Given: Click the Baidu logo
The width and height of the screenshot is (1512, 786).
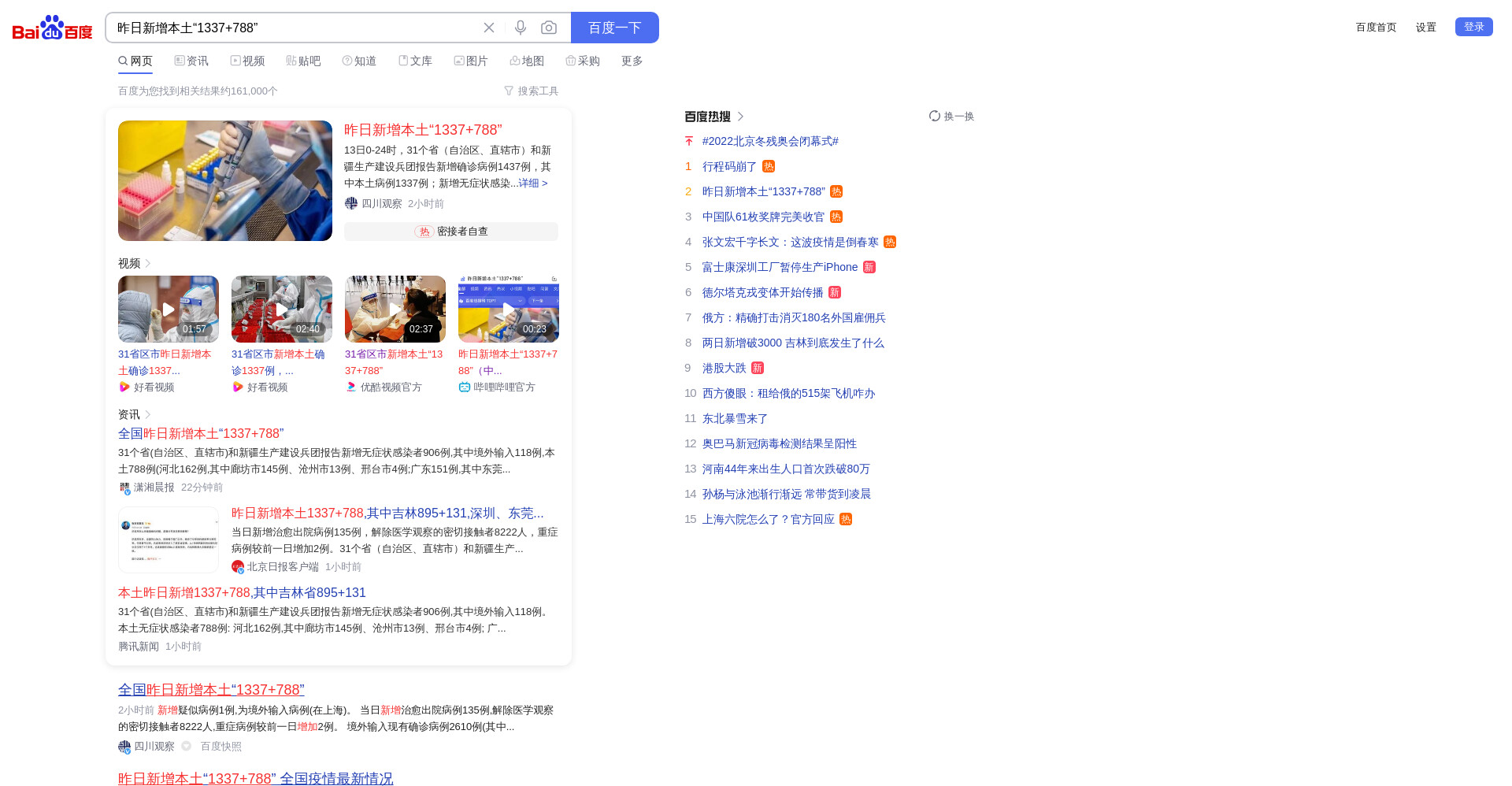Looking at the screenshot, I should (x=52, y=28).
